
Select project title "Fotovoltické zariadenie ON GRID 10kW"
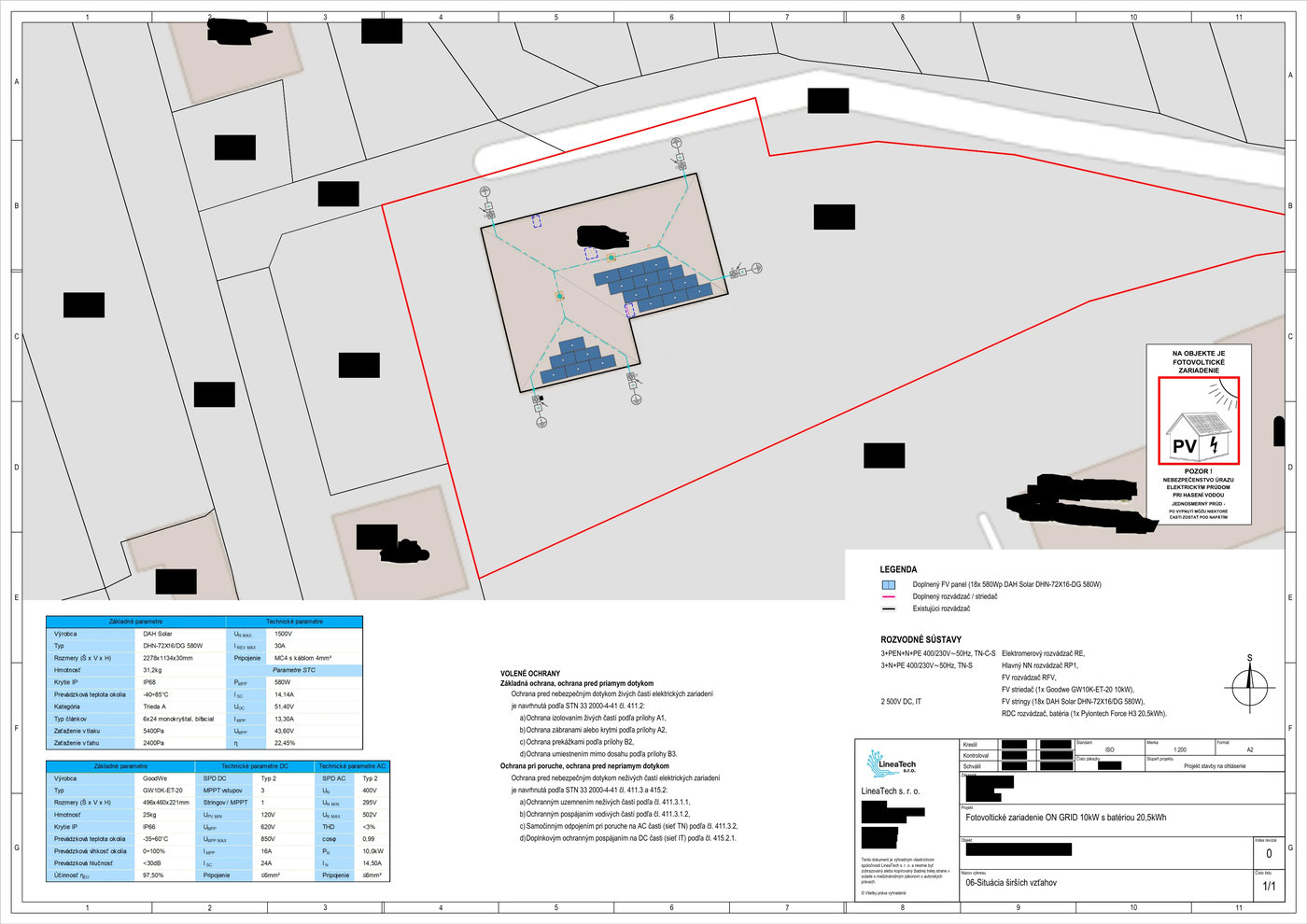1066,818
